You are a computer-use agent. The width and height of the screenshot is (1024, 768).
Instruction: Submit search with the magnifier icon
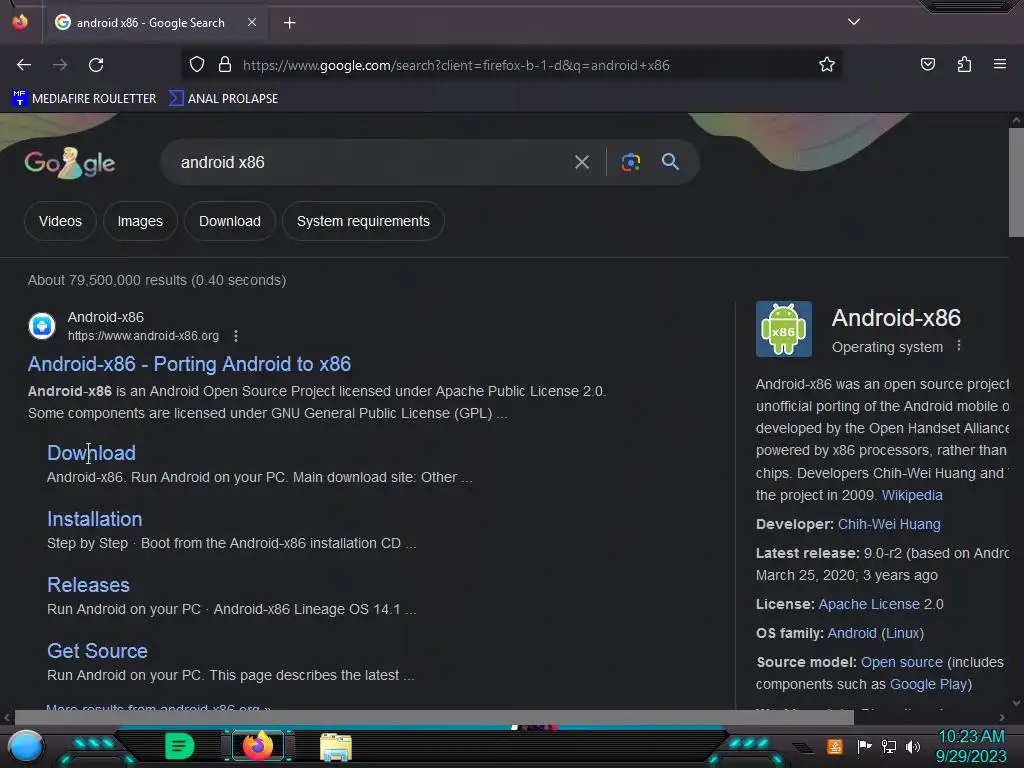670,162
